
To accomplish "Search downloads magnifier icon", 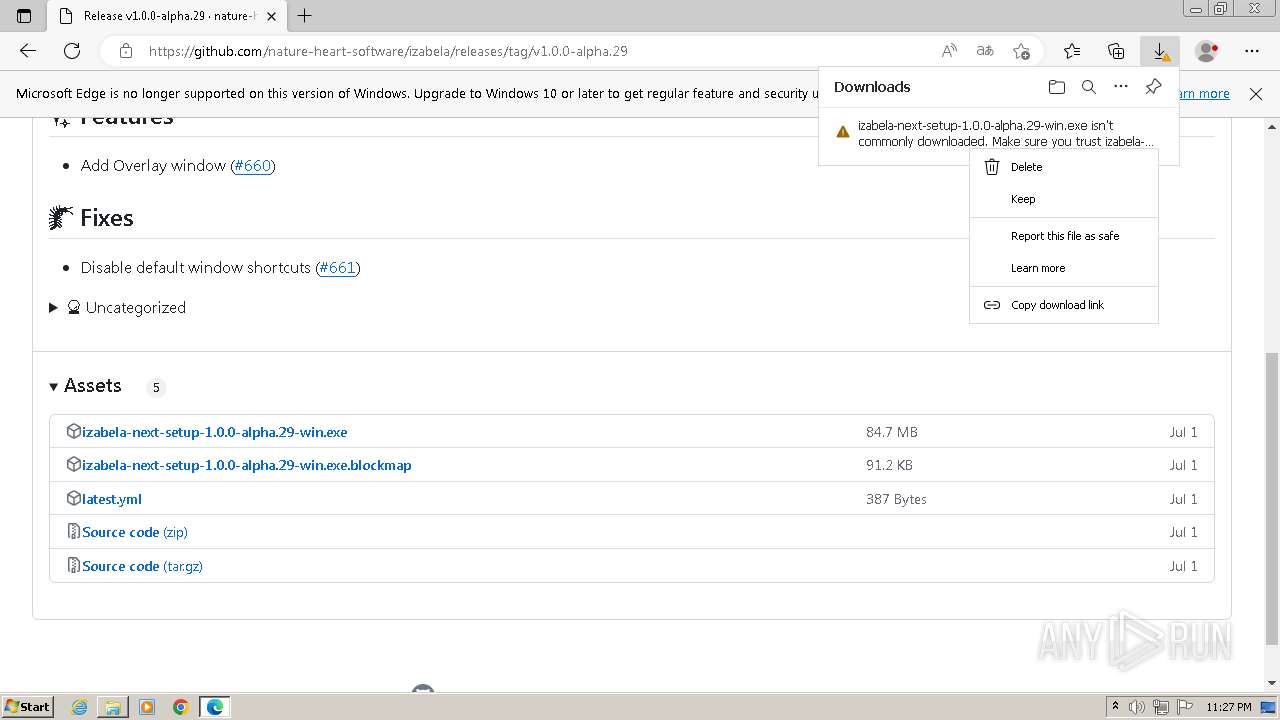I will (1089, 87).
